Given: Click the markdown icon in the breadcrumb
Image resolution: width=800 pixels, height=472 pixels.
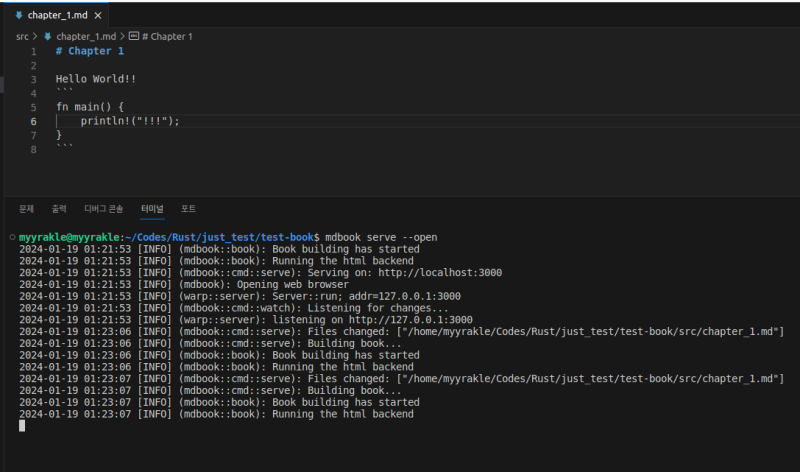Looking at the screenshot, I should click(x=47, y=36).
